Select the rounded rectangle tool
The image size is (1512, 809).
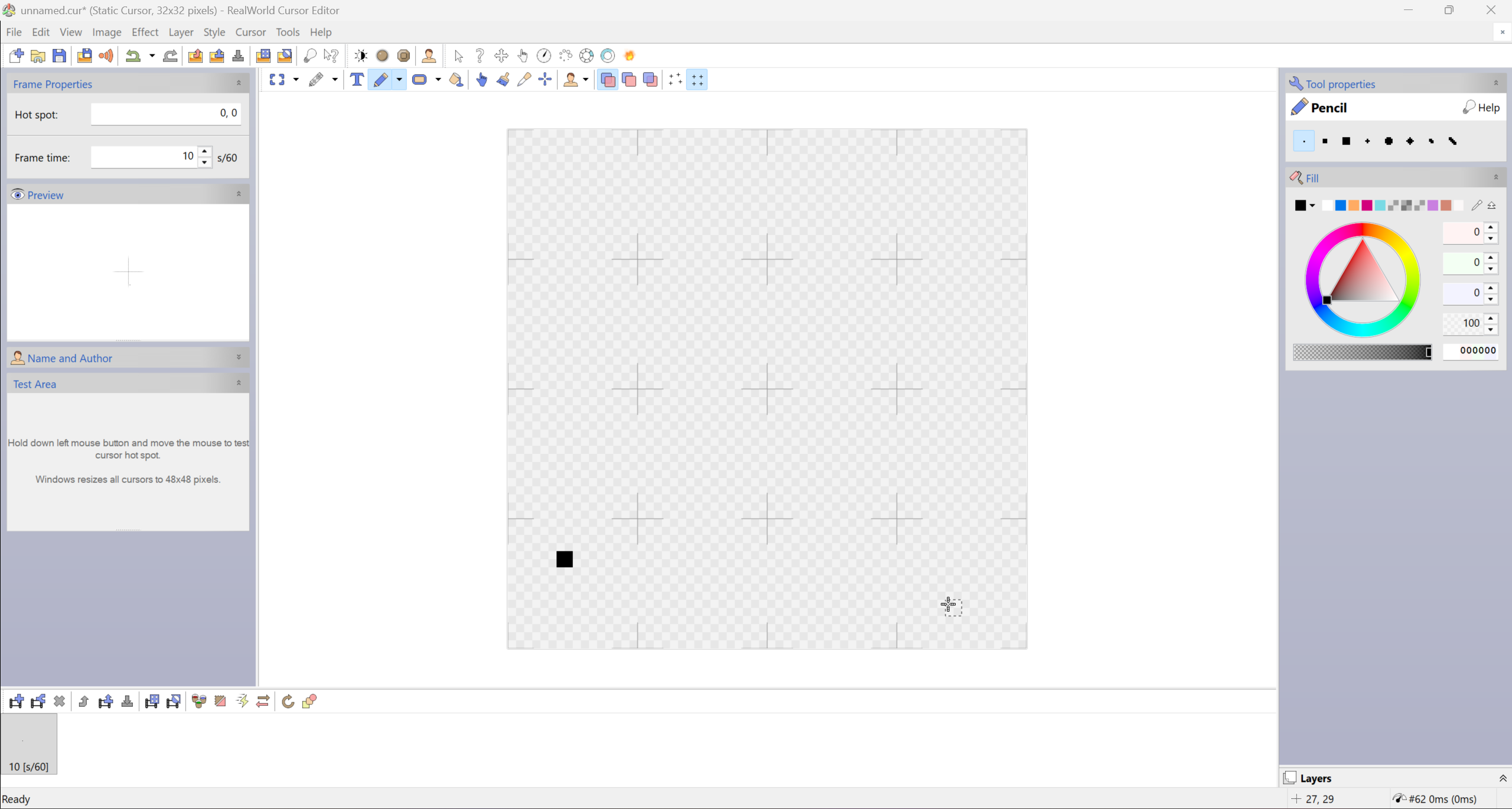[419, 79]
